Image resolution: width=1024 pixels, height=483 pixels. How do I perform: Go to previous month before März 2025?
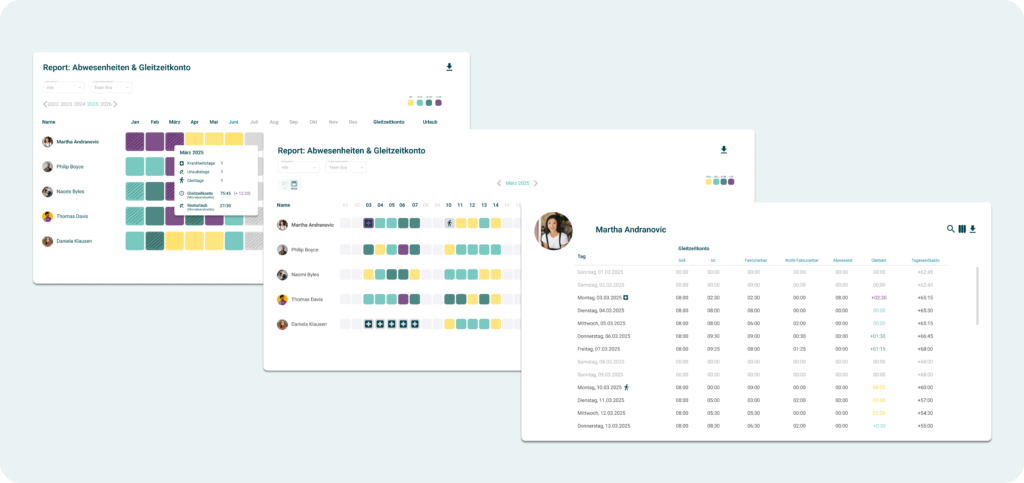point(499,183)
